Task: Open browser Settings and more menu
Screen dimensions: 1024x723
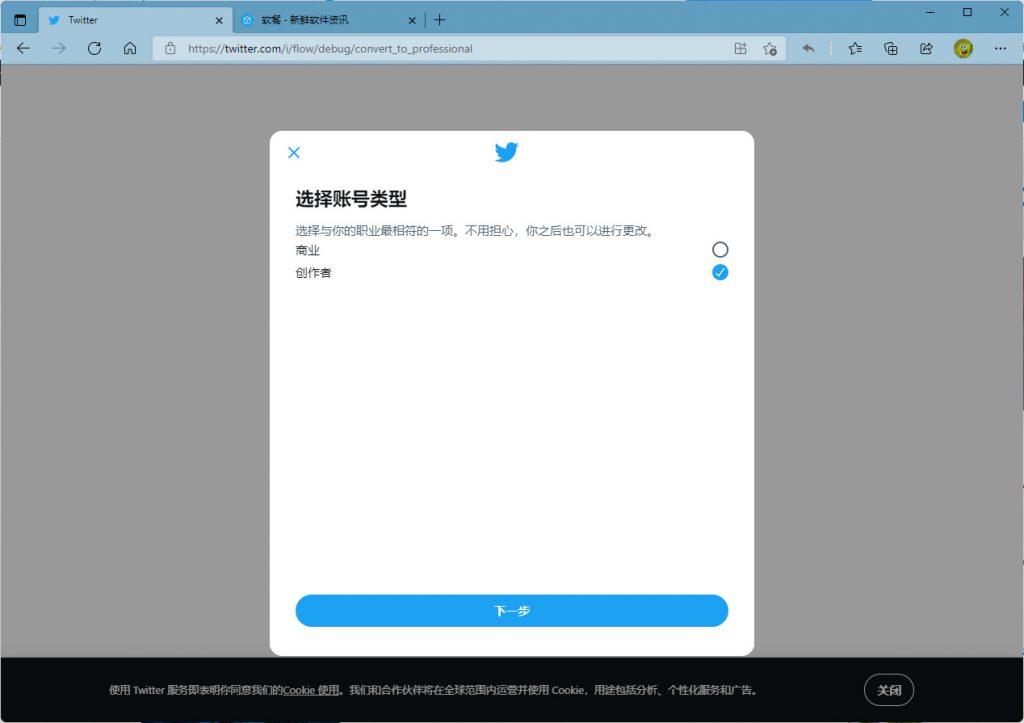Action: [x=1000, y=48]
